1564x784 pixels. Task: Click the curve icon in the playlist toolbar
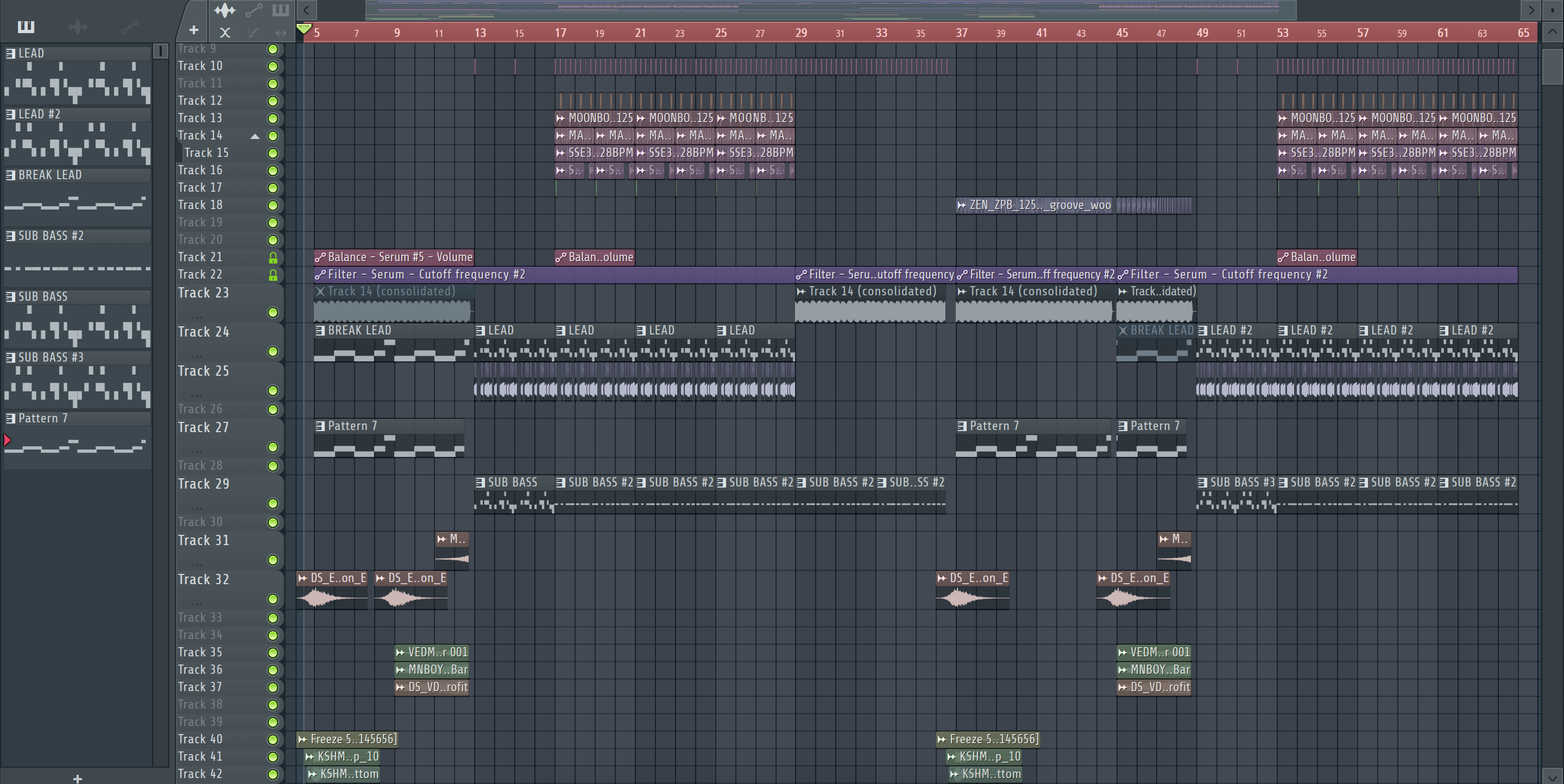[254, 33]
